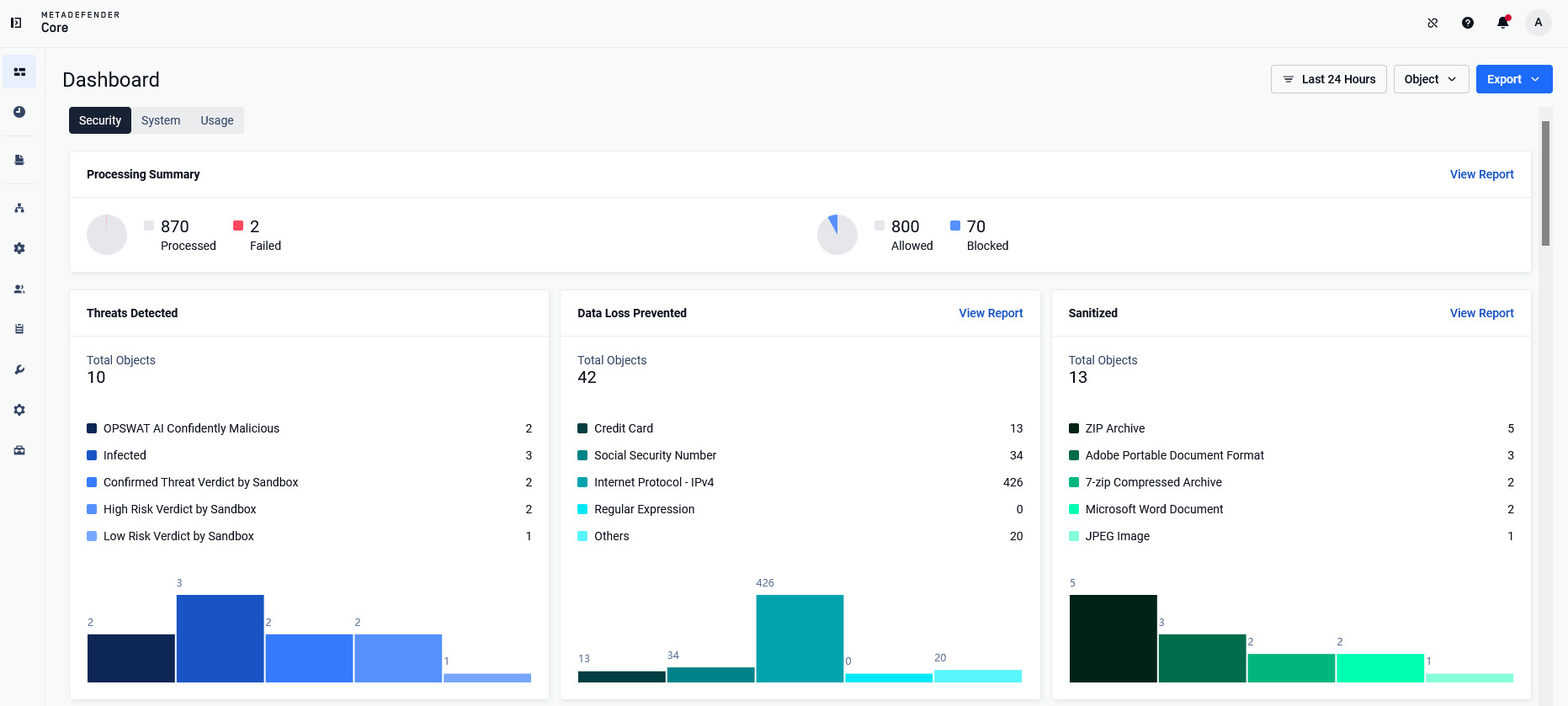Switch to the Usage tab
The width and height of the screenshot is (1568, 706).
217,120
